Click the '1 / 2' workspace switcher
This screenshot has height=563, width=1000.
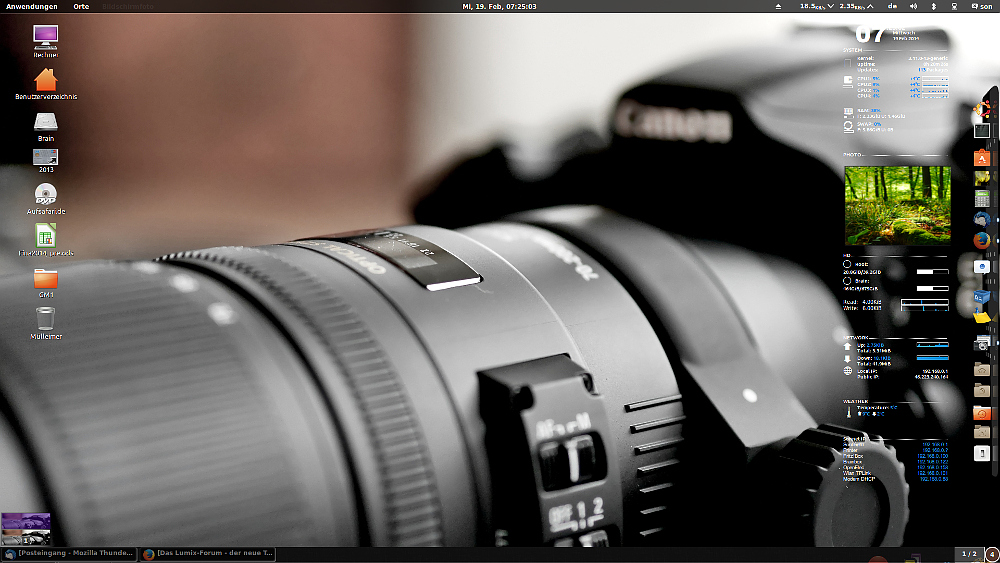coord(968,554)
